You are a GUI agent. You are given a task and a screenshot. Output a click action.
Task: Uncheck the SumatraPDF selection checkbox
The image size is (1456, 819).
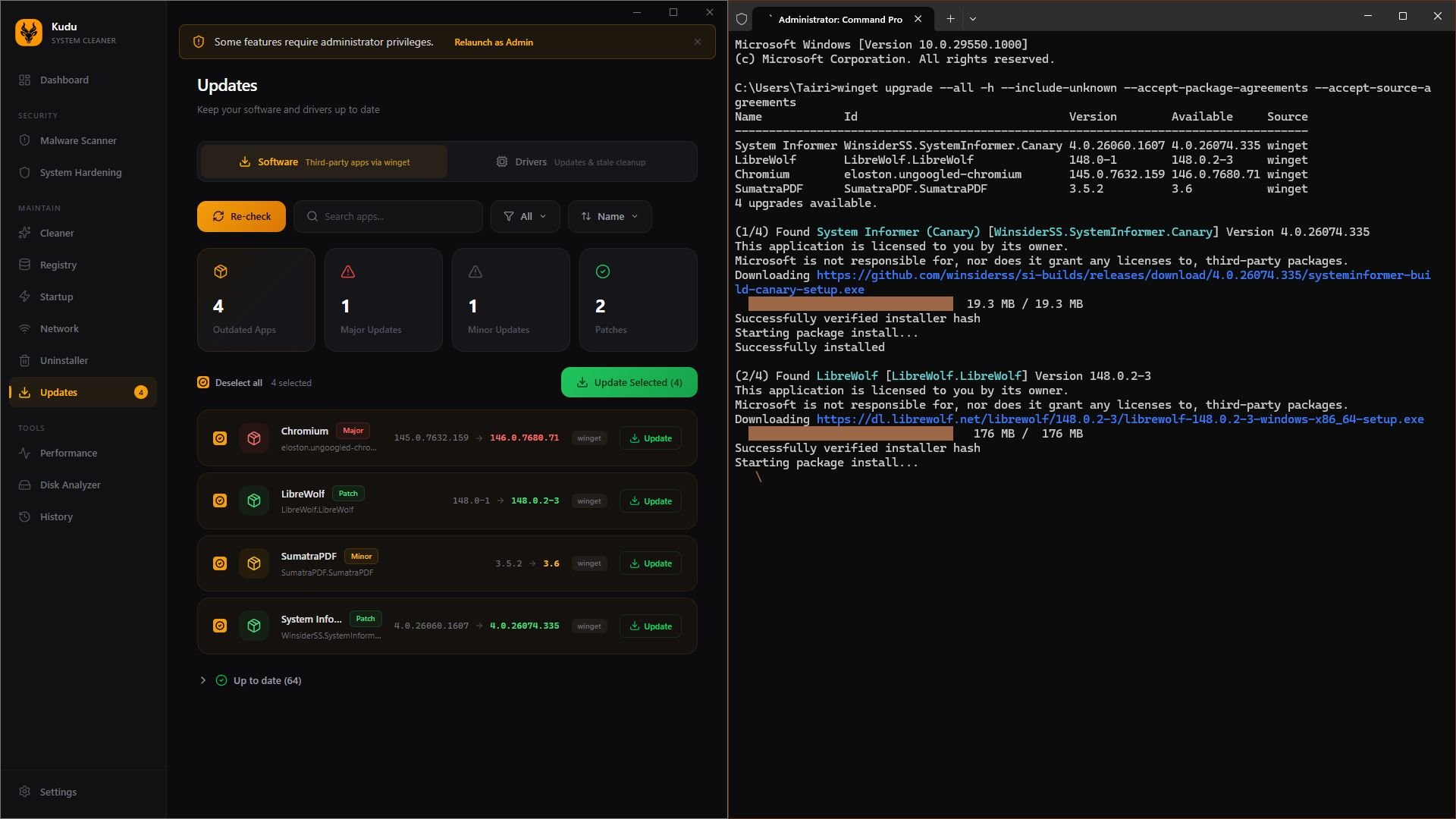(220, 563)
